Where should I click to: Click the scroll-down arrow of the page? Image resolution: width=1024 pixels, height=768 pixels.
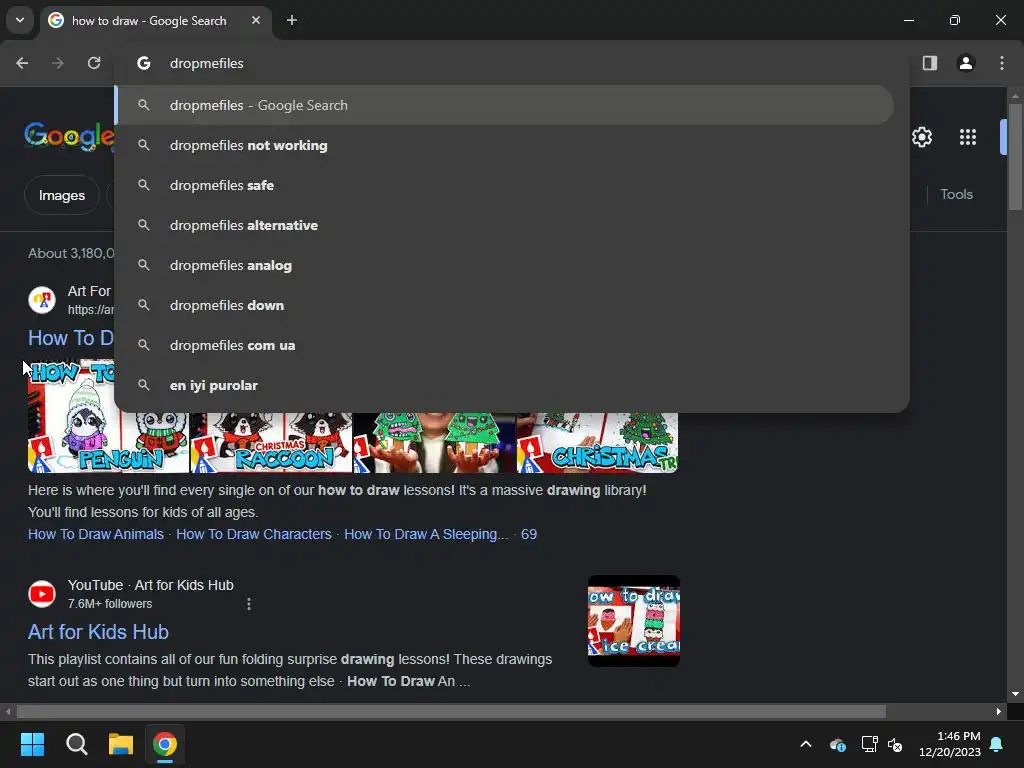pos(1014,694)
